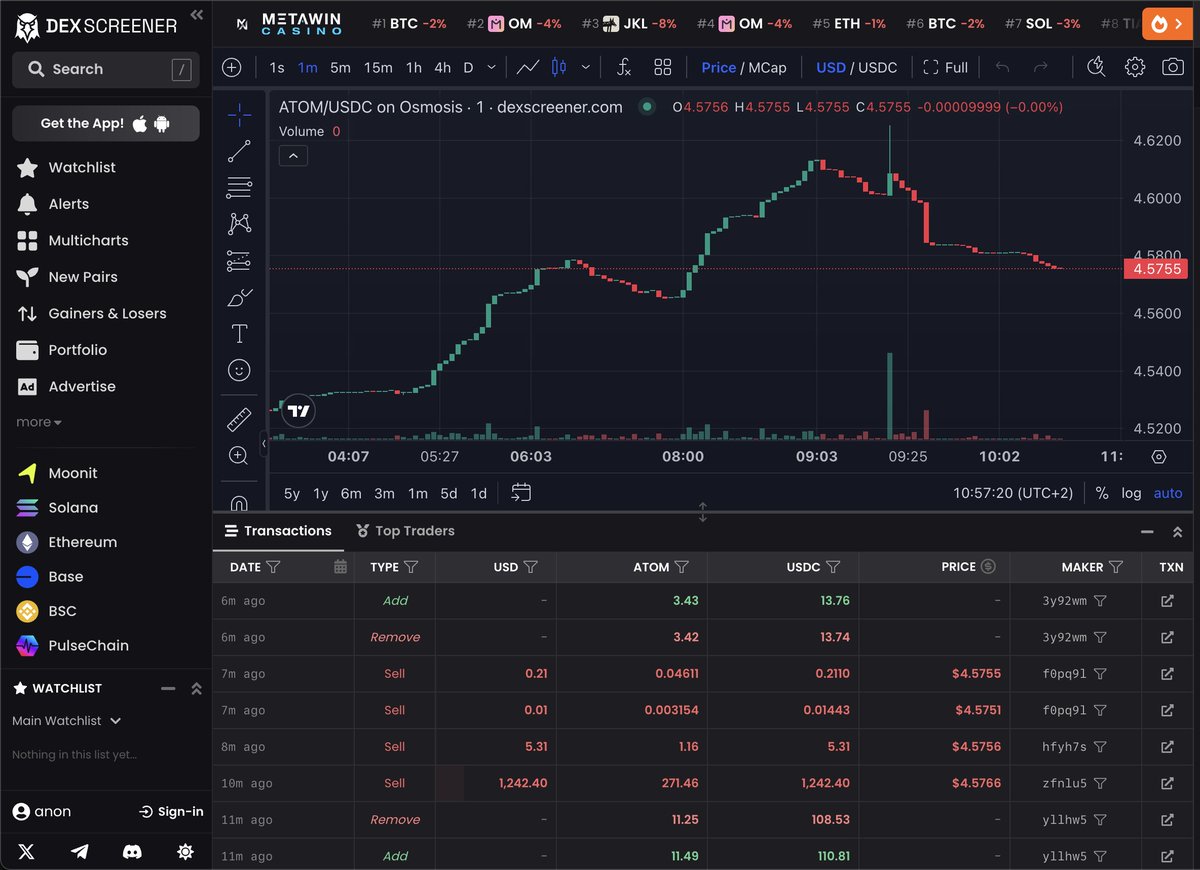Open the Fibonacci retracement tool
Viewport: 1200px width, 870px height.
click(x=239, y=187)
